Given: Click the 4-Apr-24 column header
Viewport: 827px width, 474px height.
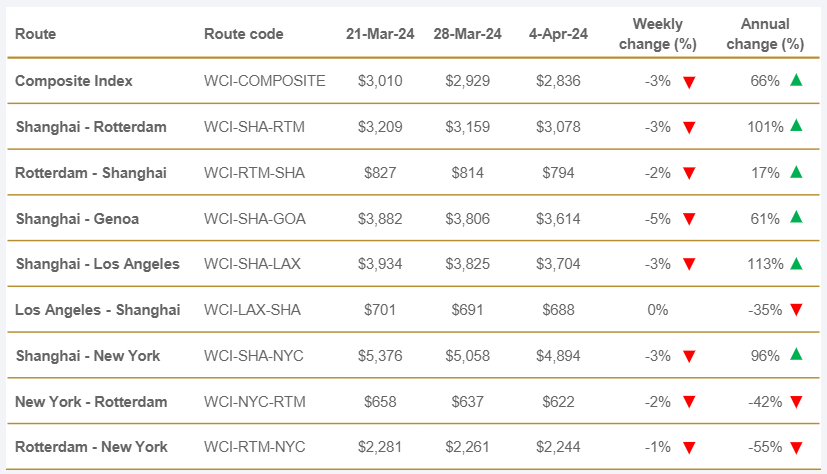Looking at the screenshot, I should (x=555, y=34).
